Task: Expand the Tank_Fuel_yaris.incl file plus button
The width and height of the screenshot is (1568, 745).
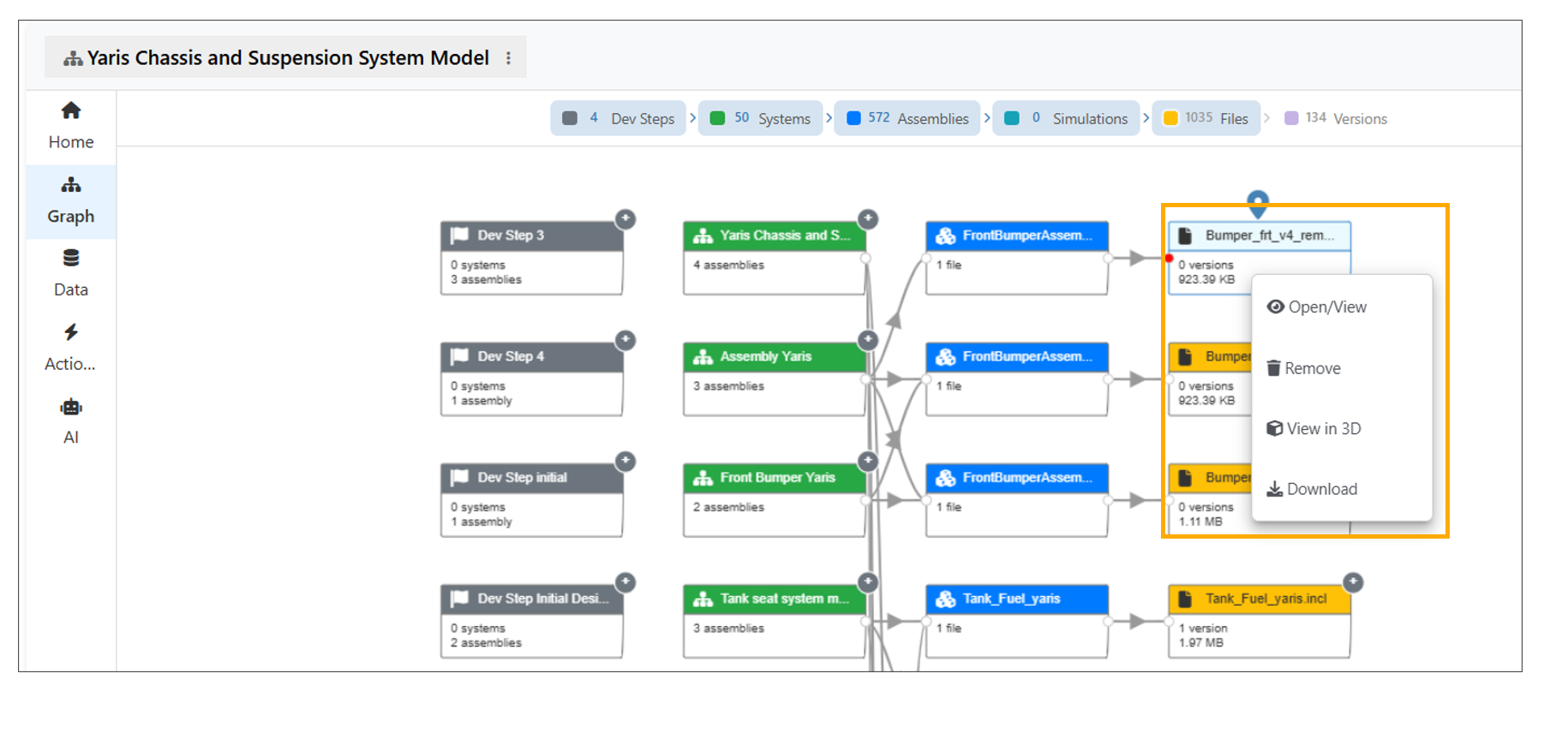Action: 1353,582
